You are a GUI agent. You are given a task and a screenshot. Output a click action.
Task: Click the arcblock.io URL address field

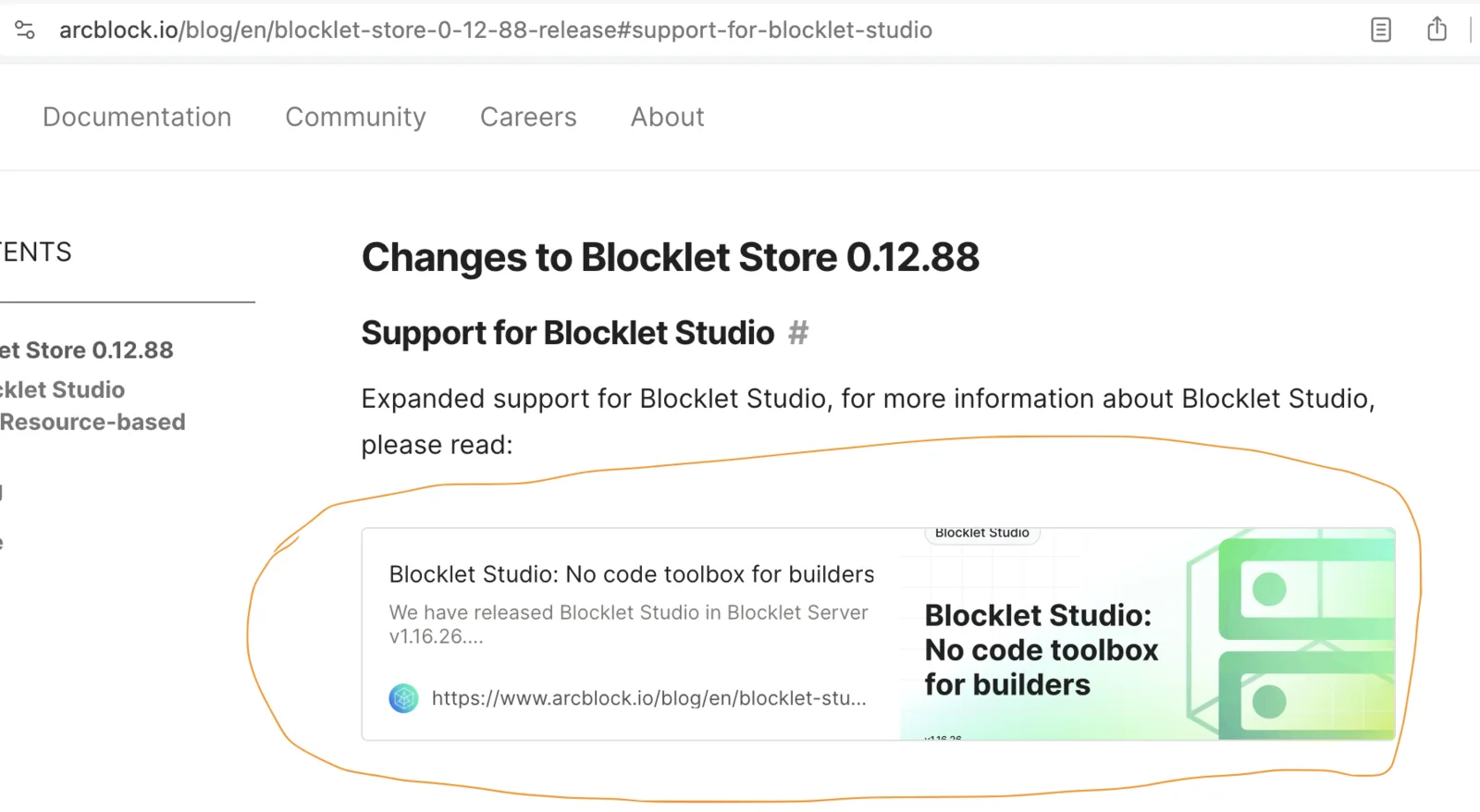(x=496, y=30)
